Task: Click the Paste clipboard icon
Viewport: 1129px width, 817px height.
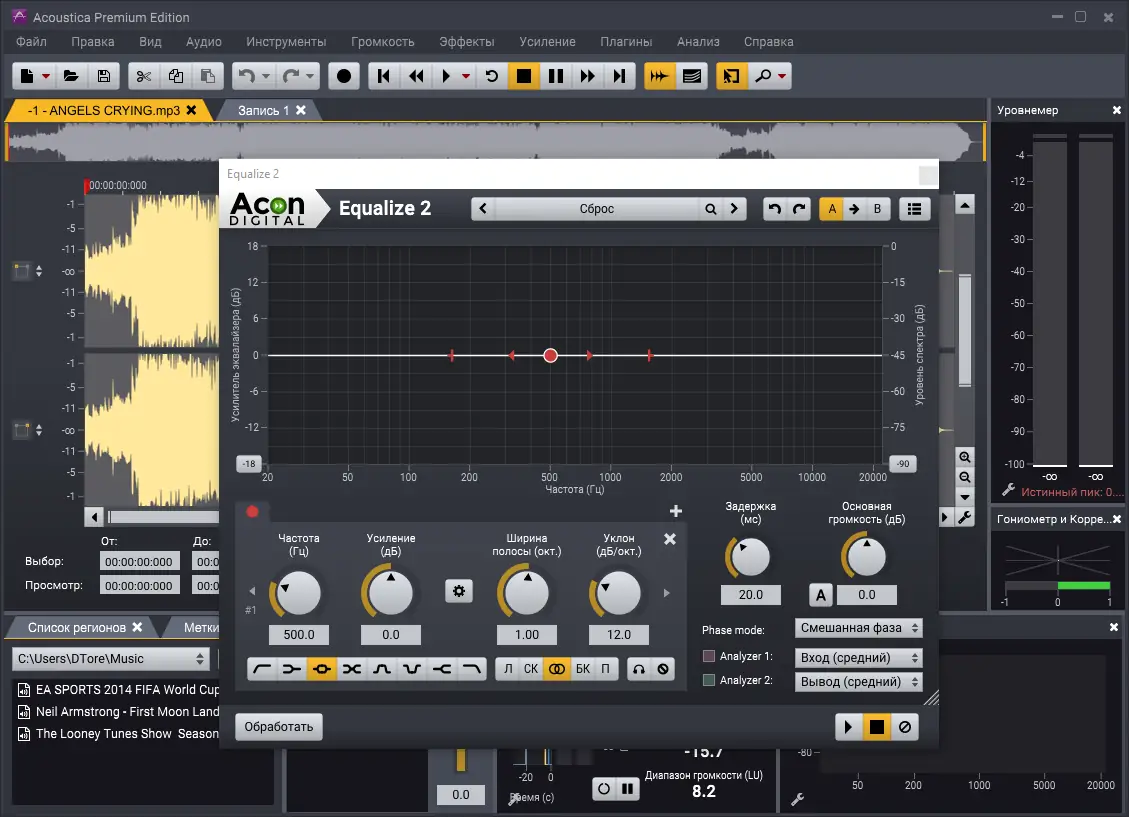Action: (207, 76)
